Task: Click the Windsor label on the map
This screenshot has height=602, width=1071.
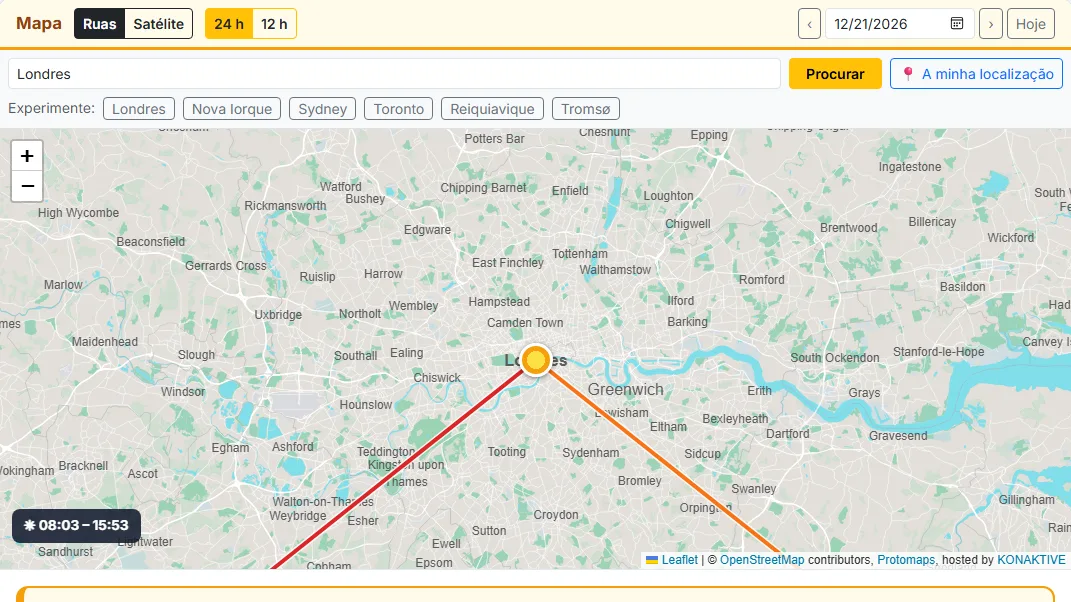Action: click(x=182, y=392)
